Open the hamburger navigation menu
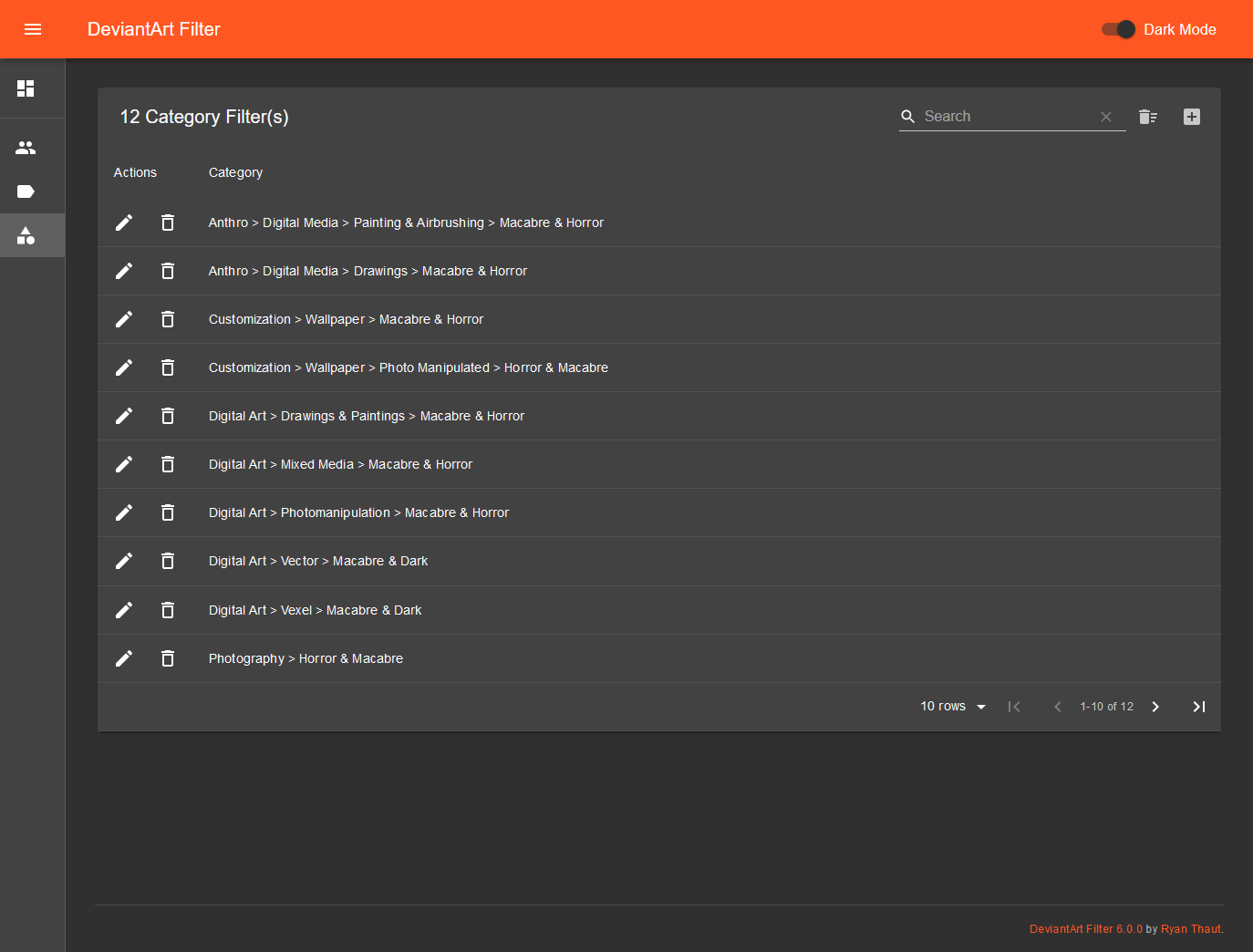Screen dimensions: 1253x952 (x=33, y=29)
